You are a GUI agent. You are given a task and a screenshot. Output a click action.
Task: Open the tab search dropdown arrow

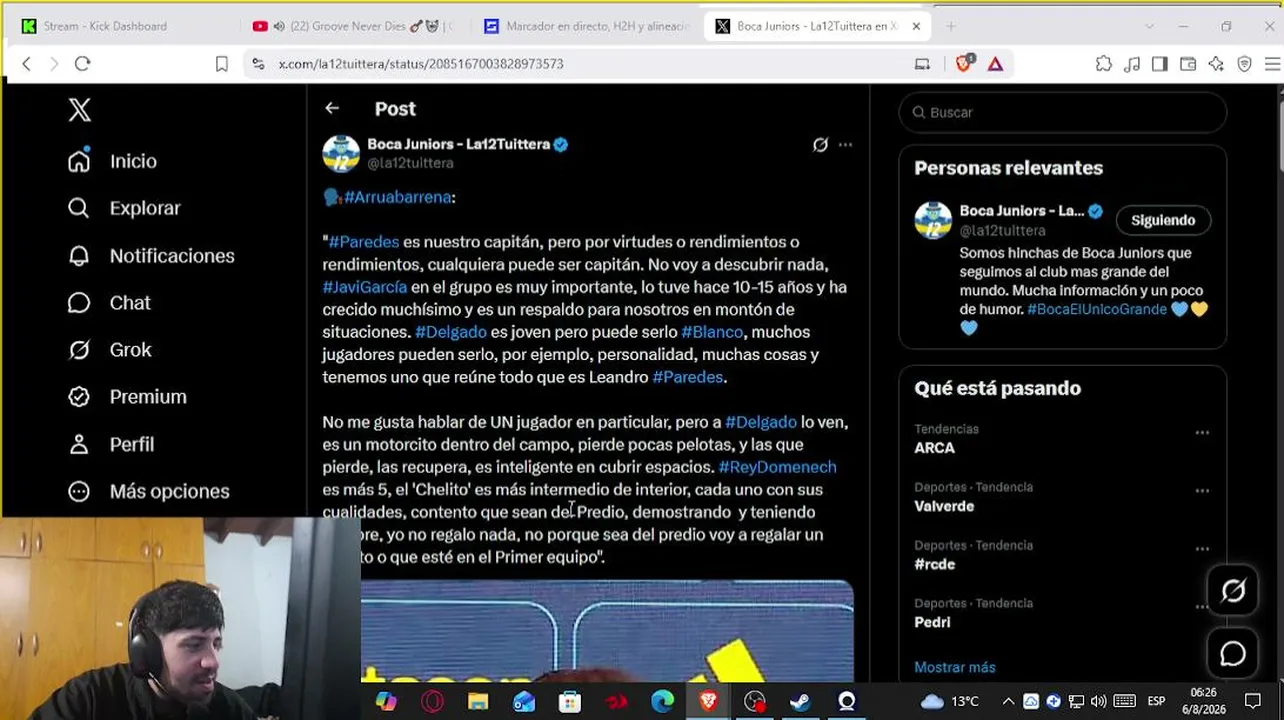point(1149,26)
